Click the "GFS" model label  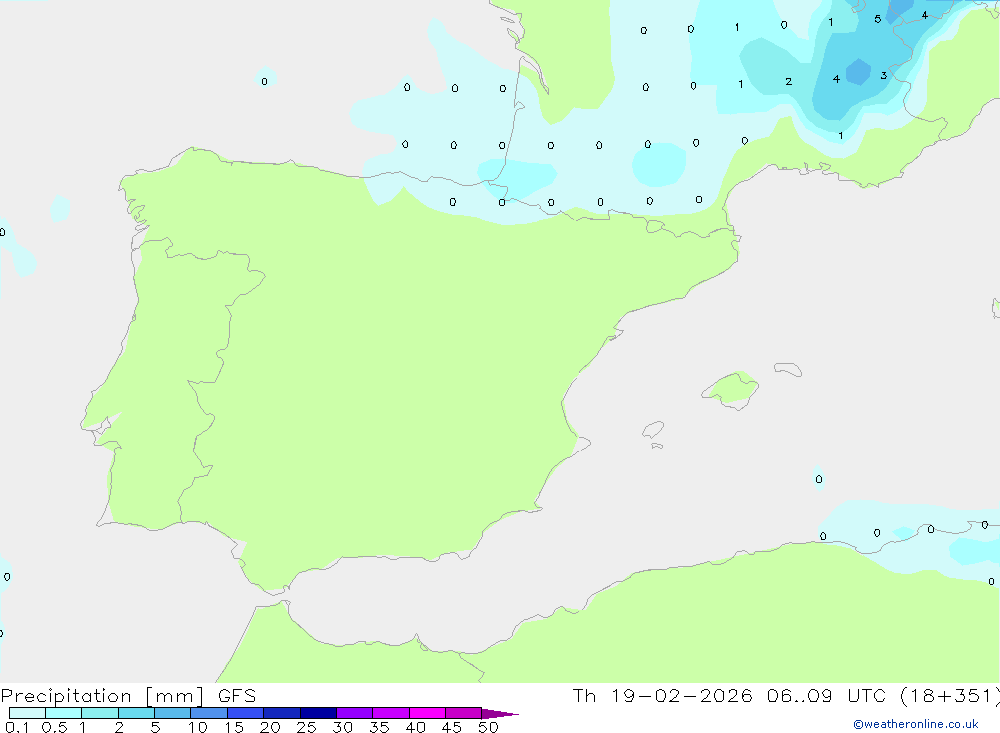[x=237, y=695]
